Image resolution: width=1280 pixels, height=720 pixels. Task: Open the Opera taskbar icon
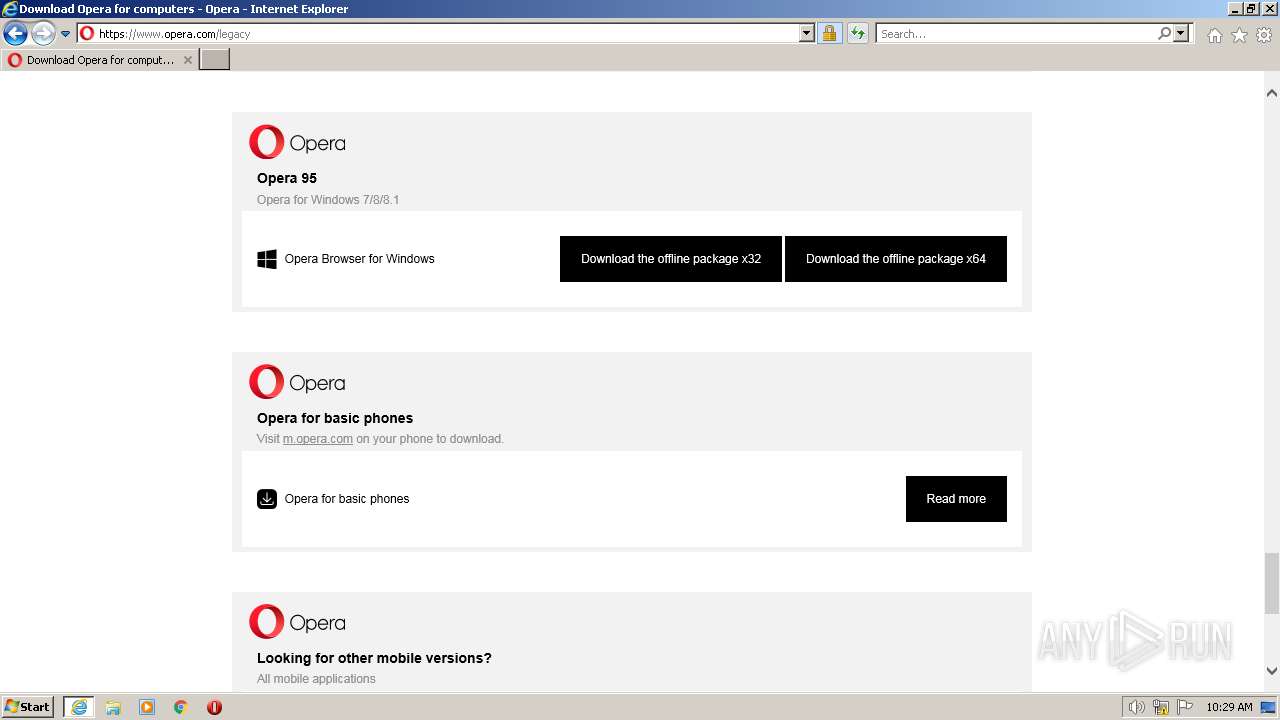click(x=214, y=707)
